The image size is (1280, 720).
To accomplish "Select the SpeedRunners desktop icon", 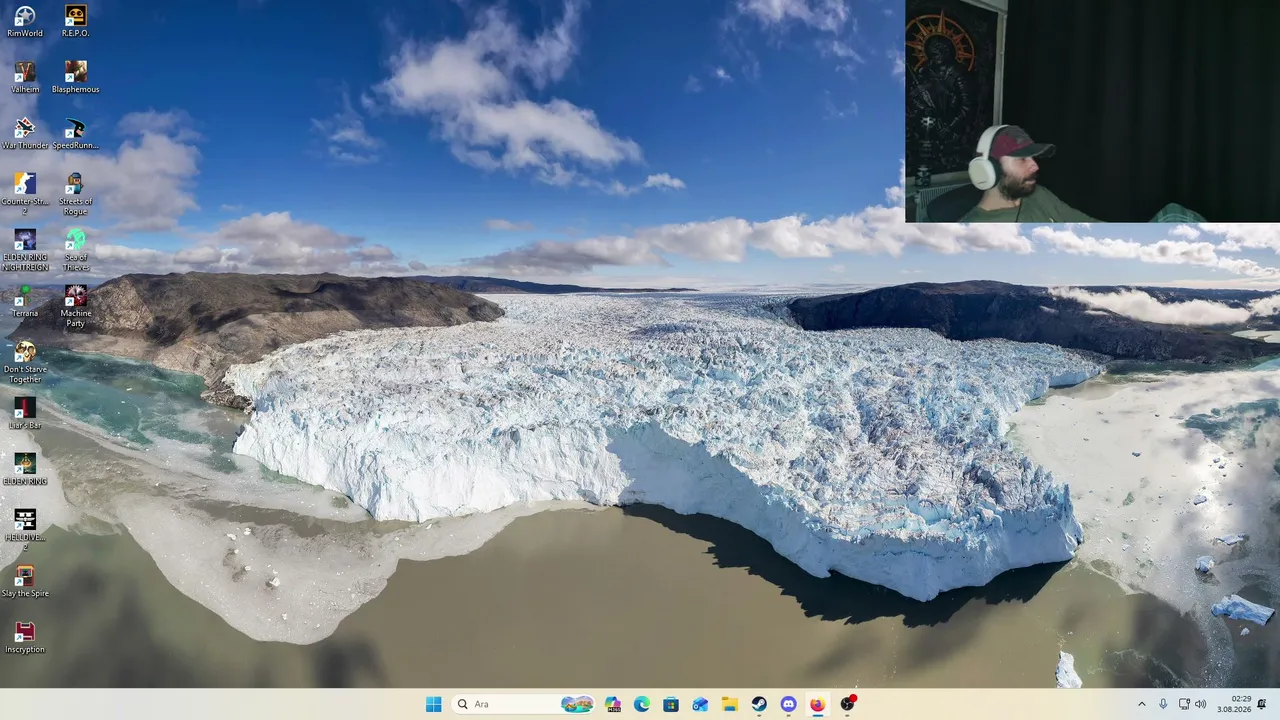I will coord(76,133).
